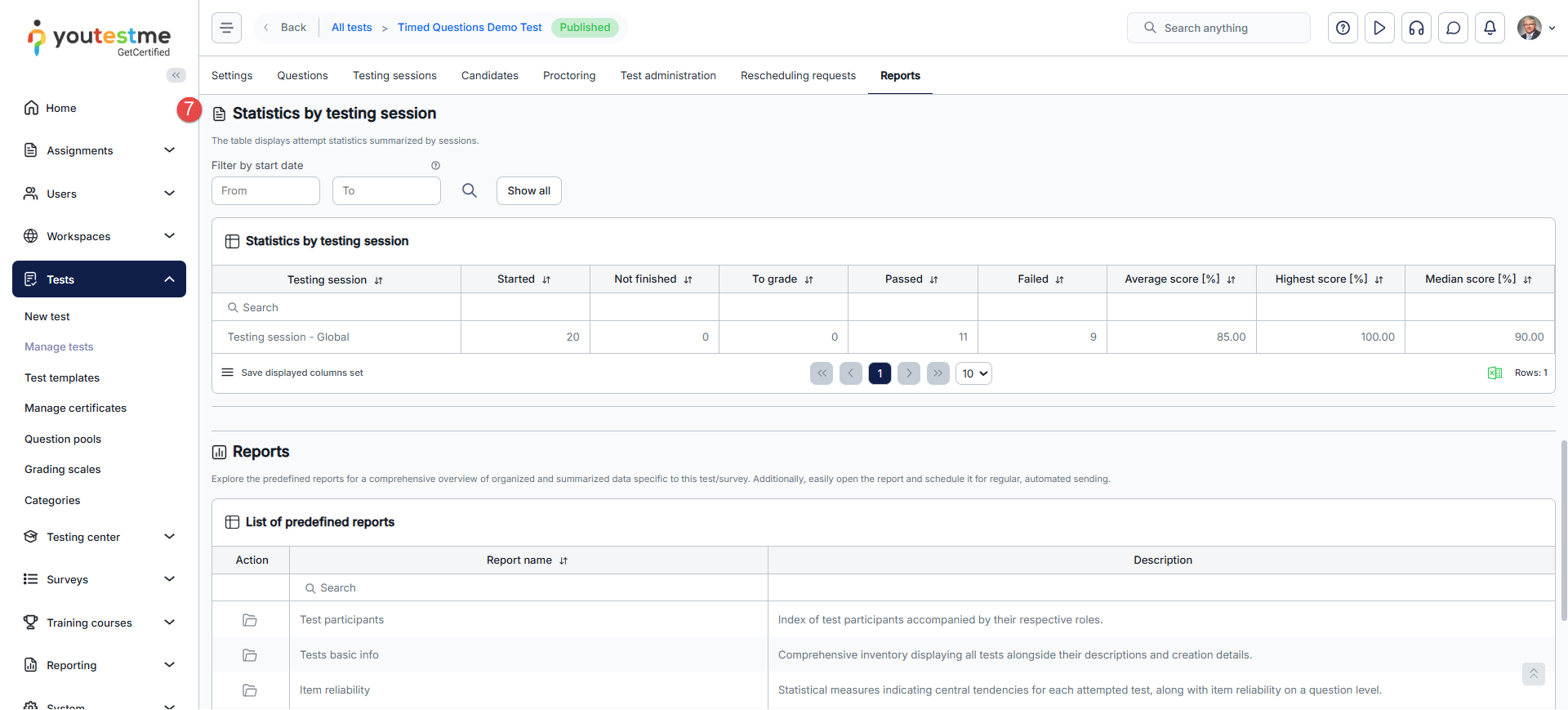Open the headphones support icon
The height and width of the screenshot is (710, 1568).
1416,28
